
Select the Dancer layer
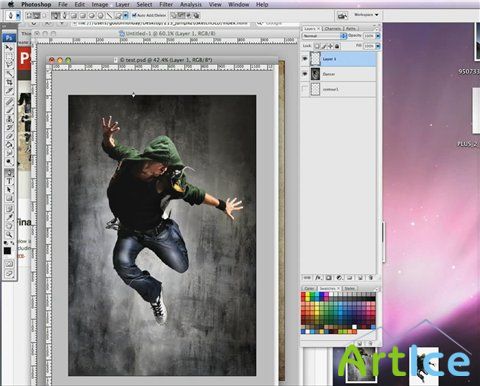338,74
